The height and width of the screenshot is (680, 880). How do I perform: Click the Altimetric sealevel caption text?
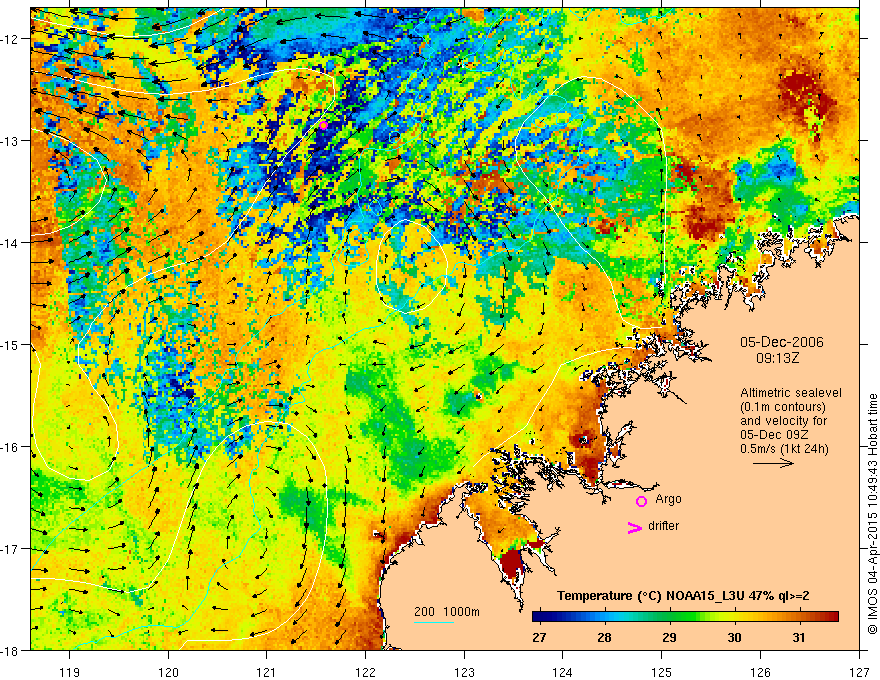(791, 393)
